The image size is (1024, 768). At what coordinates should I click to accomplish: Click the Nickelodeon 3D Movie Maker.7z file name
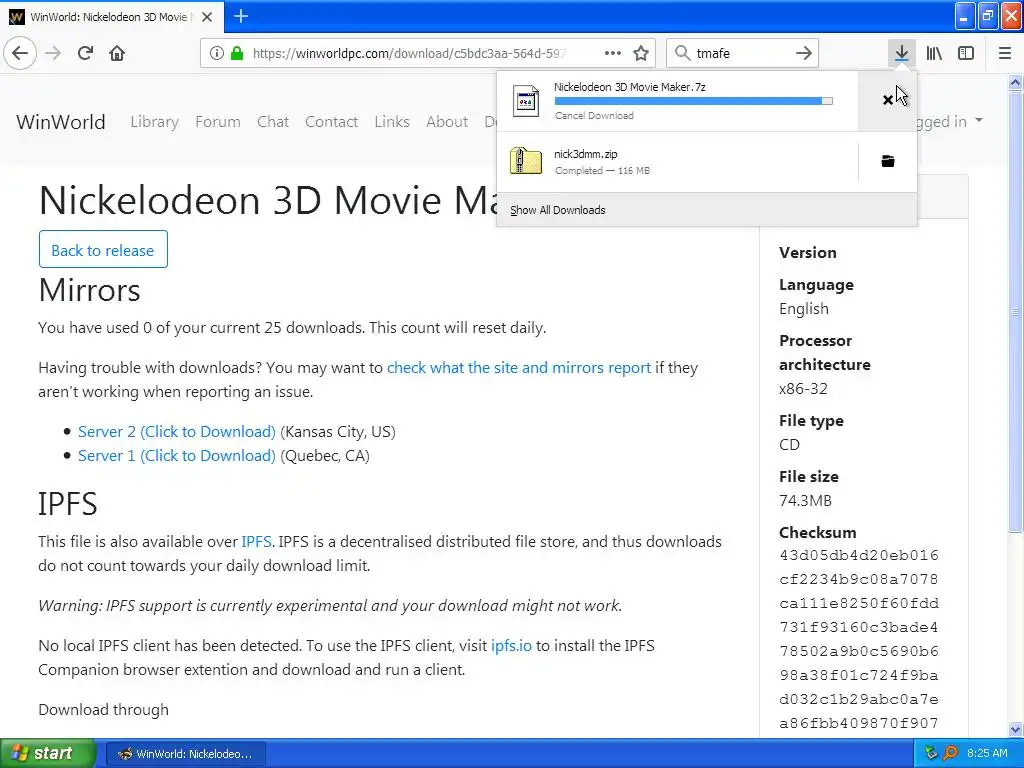click(630, 87)
